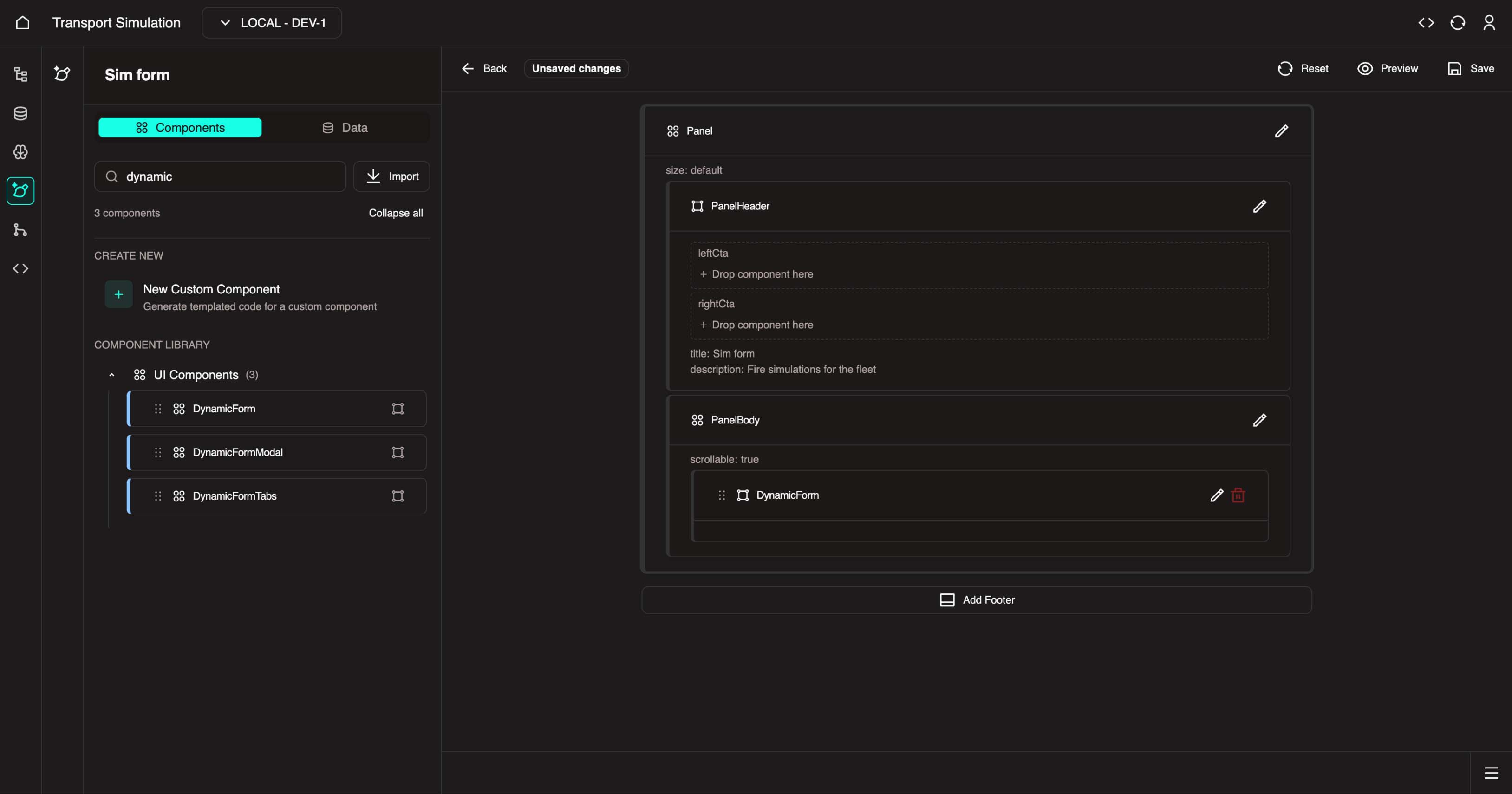Click the drag handle of DynamicFormModal
Image resolution: width=1512 pixels, height=794 pixels.
158,452
